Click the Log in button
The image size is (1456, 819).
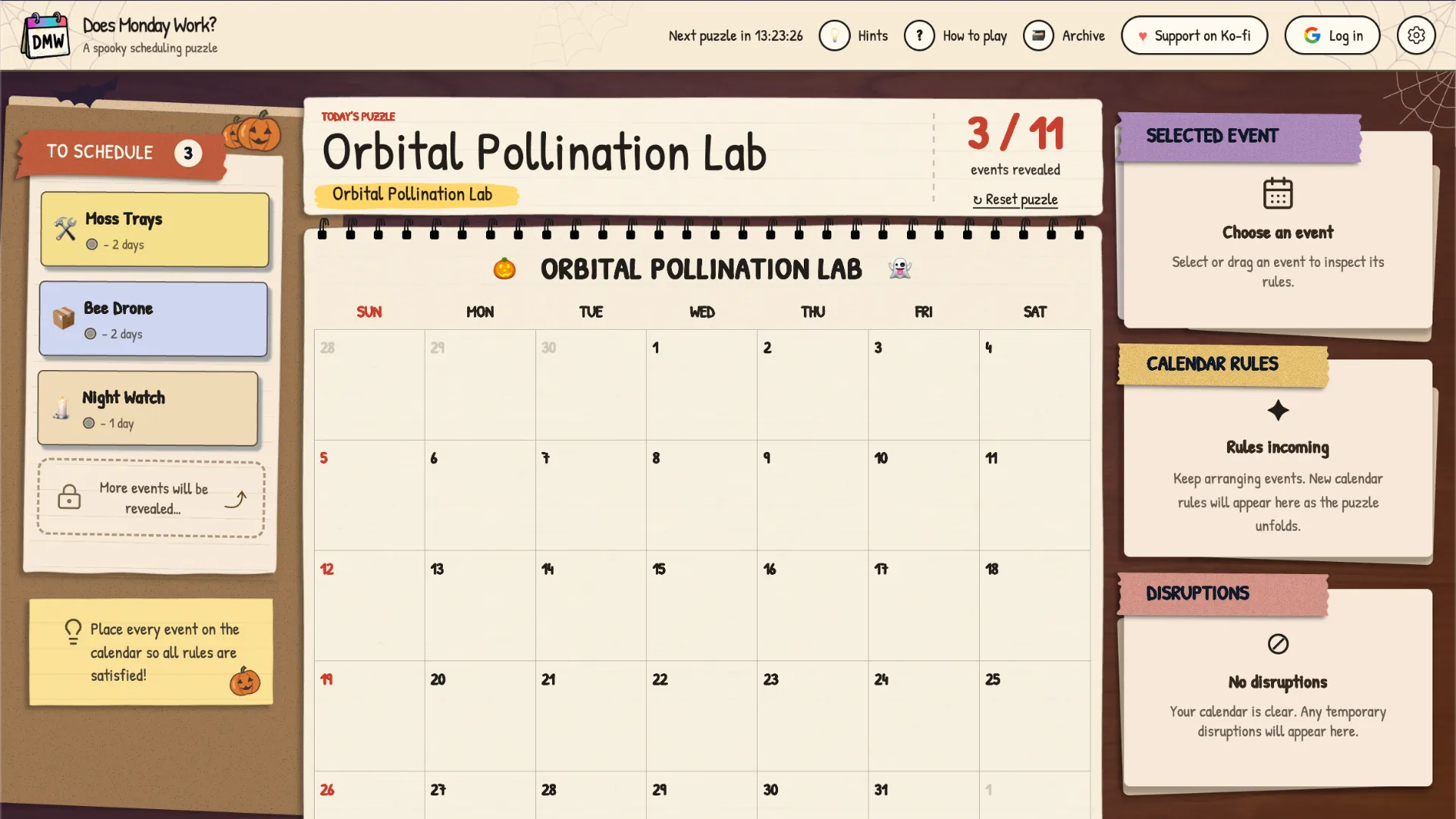point(1332,36)
